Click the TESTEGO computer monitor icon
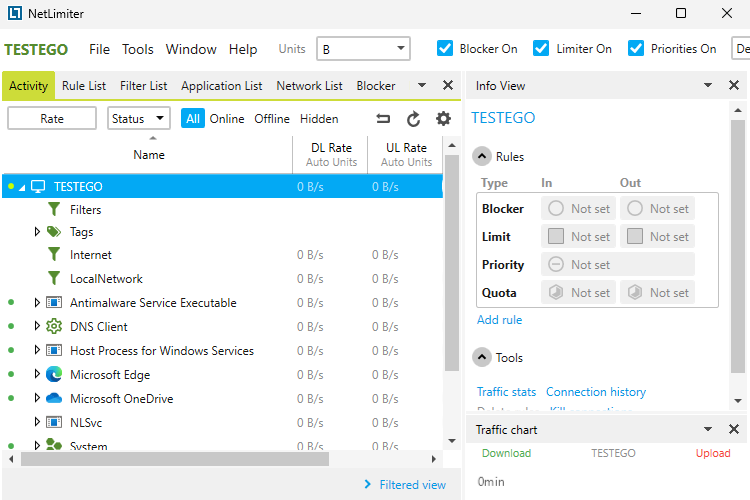750x500 pixels. point(38,186)
